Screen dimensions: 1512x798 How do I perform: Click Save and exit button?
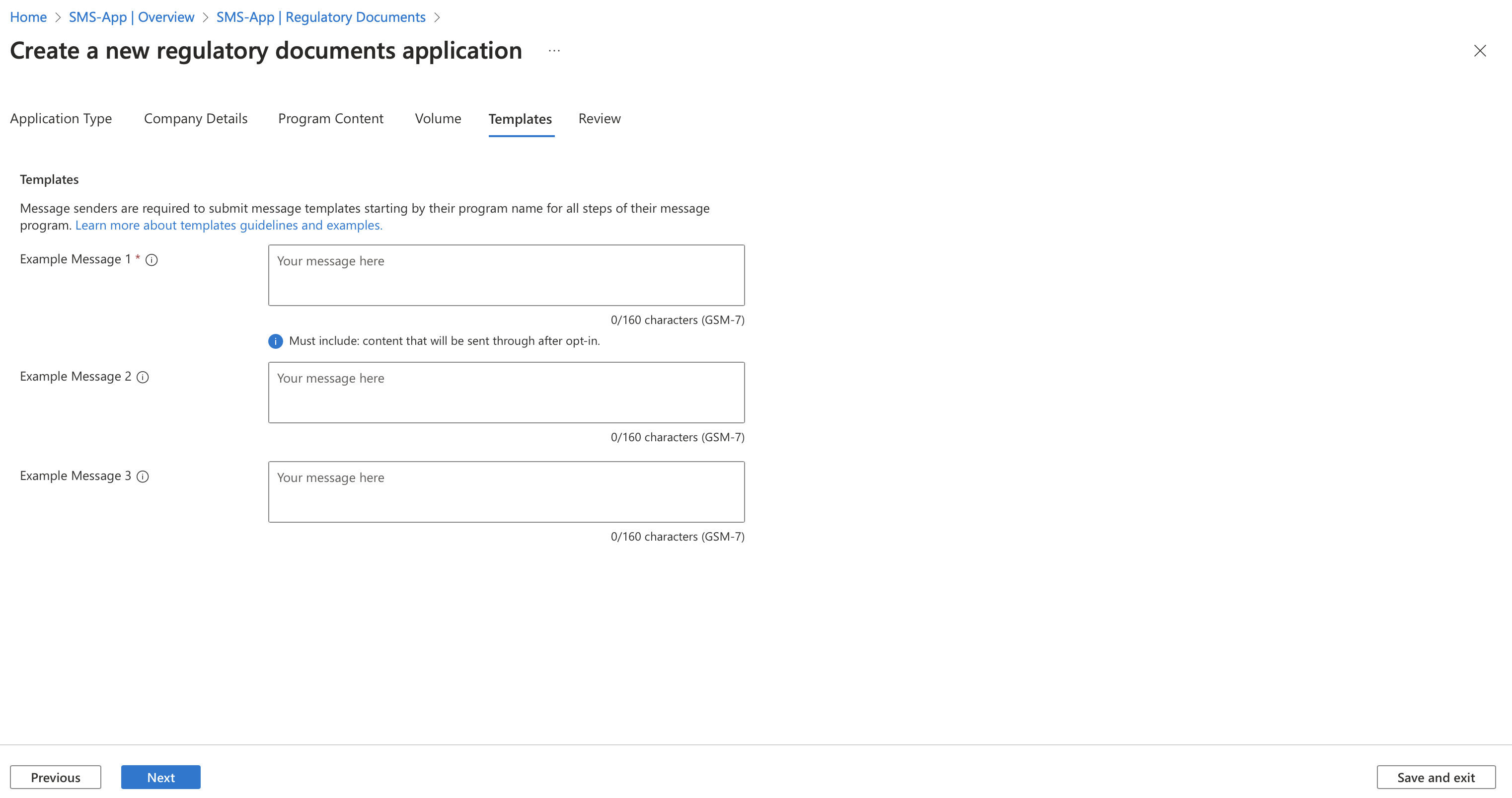click(1436, 777)
